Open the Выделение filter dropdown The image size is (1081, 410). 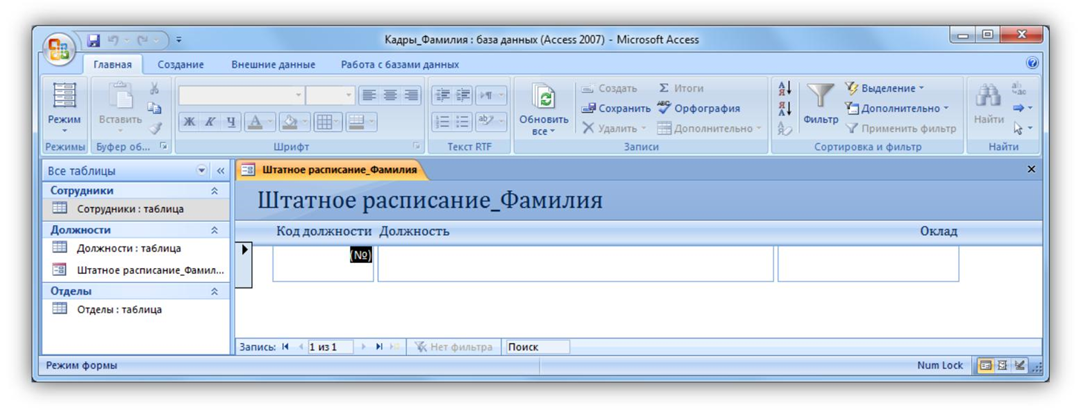[885, 89]
